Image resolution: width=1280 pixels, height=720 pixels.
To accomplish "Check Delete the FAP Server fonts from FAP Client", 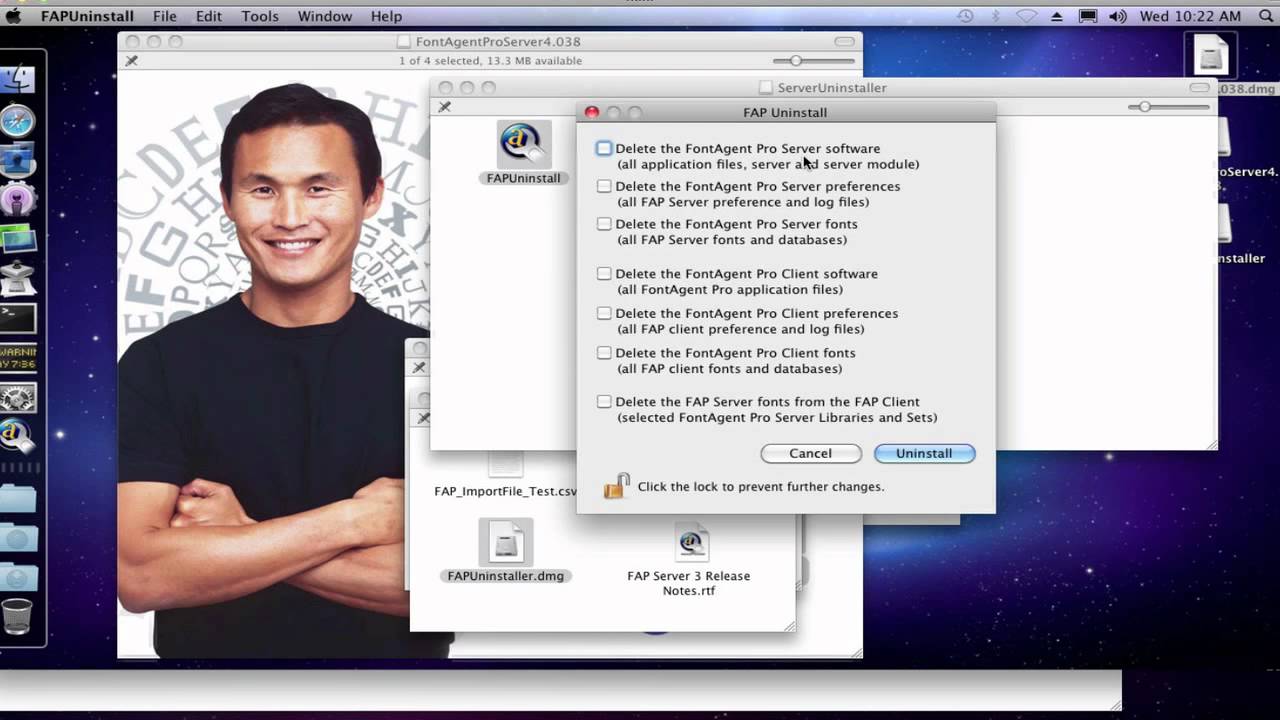I will pos(604,401).
